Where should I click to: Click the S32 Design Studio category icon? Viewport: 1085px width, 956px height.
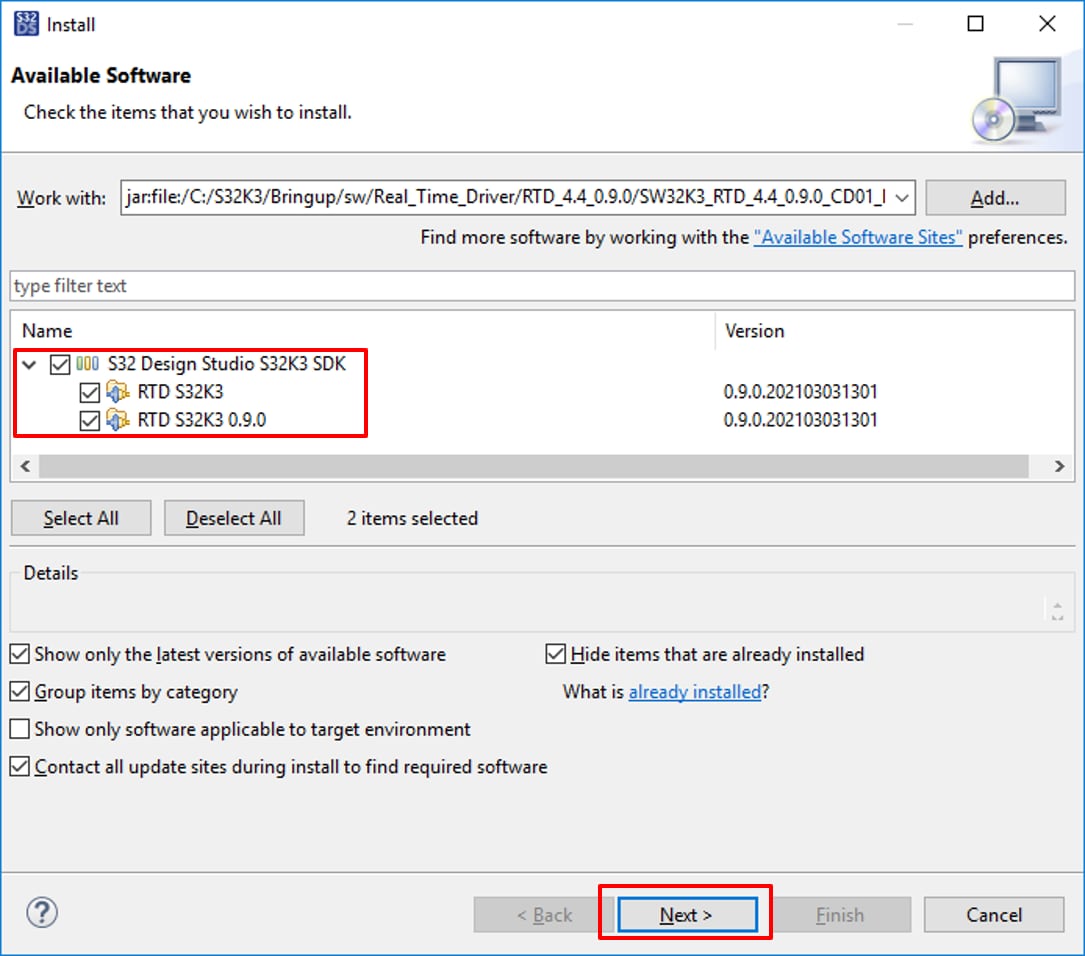(88, 364)
